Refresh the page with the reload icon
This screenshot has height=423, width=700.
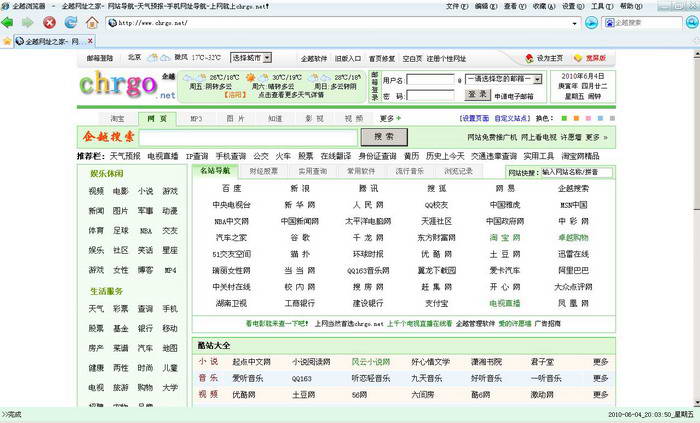(70, 22)
